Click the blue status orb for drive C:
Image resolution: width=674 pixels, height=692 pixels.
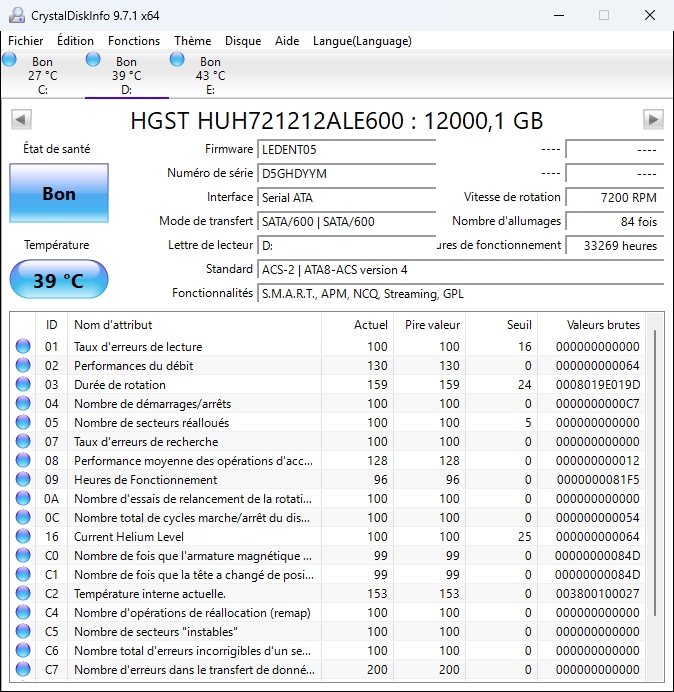(x=9, y=59)
